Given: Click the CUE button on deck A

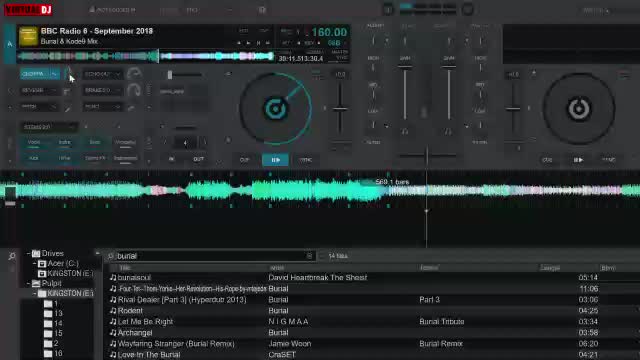Looking at the screenshot, I should click(244, 160).
